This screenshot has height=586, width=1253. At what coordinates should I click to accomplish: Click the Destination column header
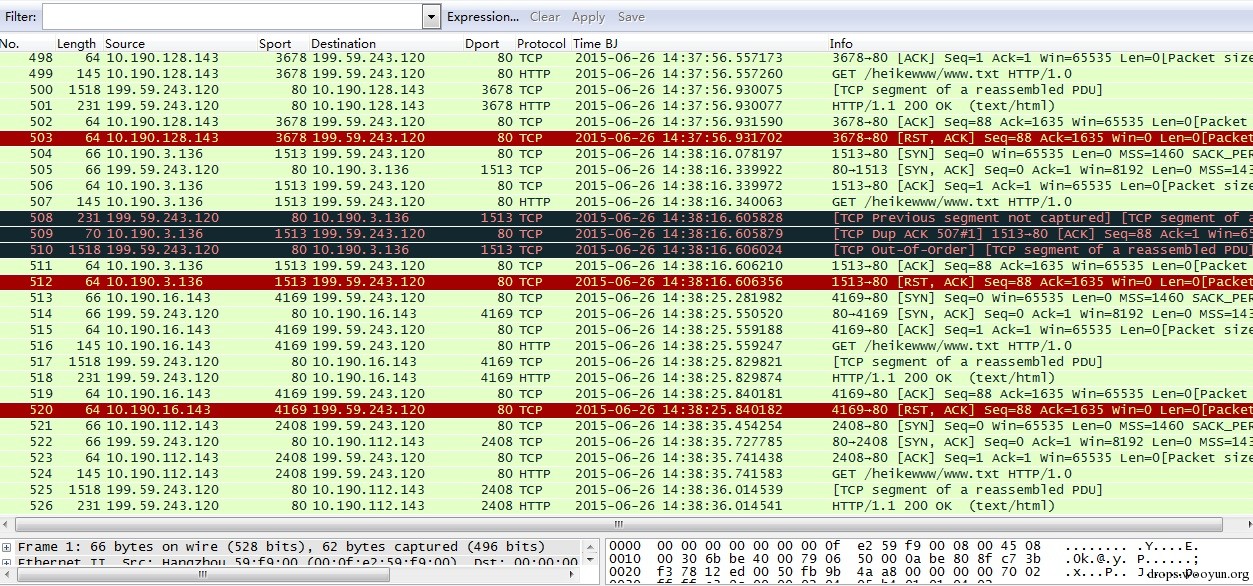pos(343,44)
